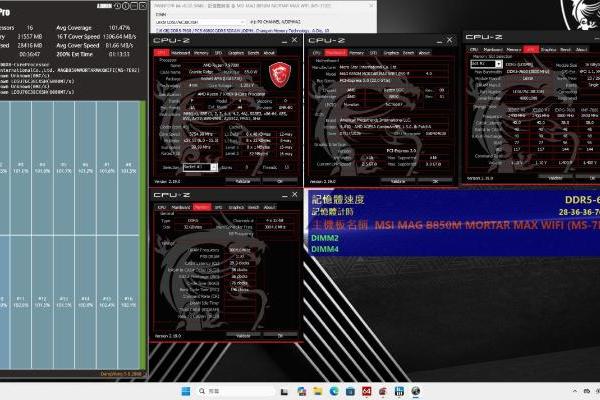Viewport: 600px width, 400px height.
Task: Click Validate in the bottom Memory CPU-Z window
Action: pos(243,335)
